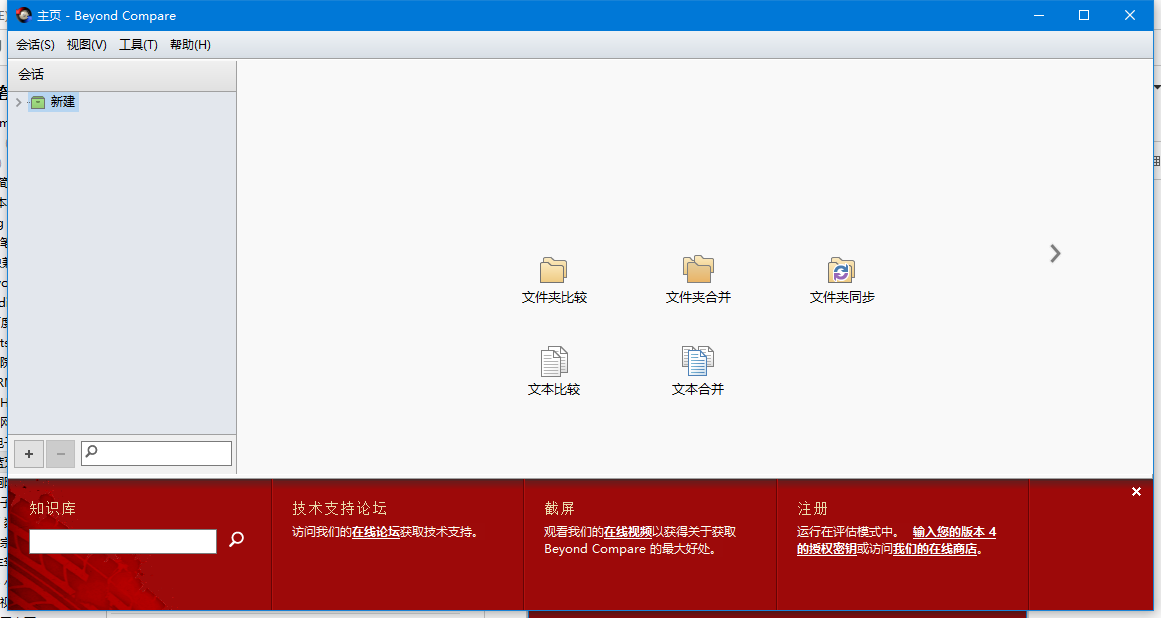Maximize the Beyond Compare window
Image resolution: width=1161 pixels, height=618 pixels.
1084,15
